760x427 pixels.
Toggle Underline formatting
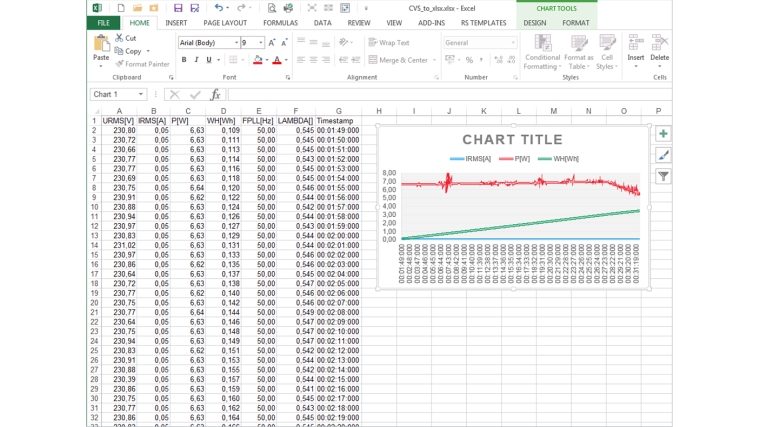click(x=208, y=60)
